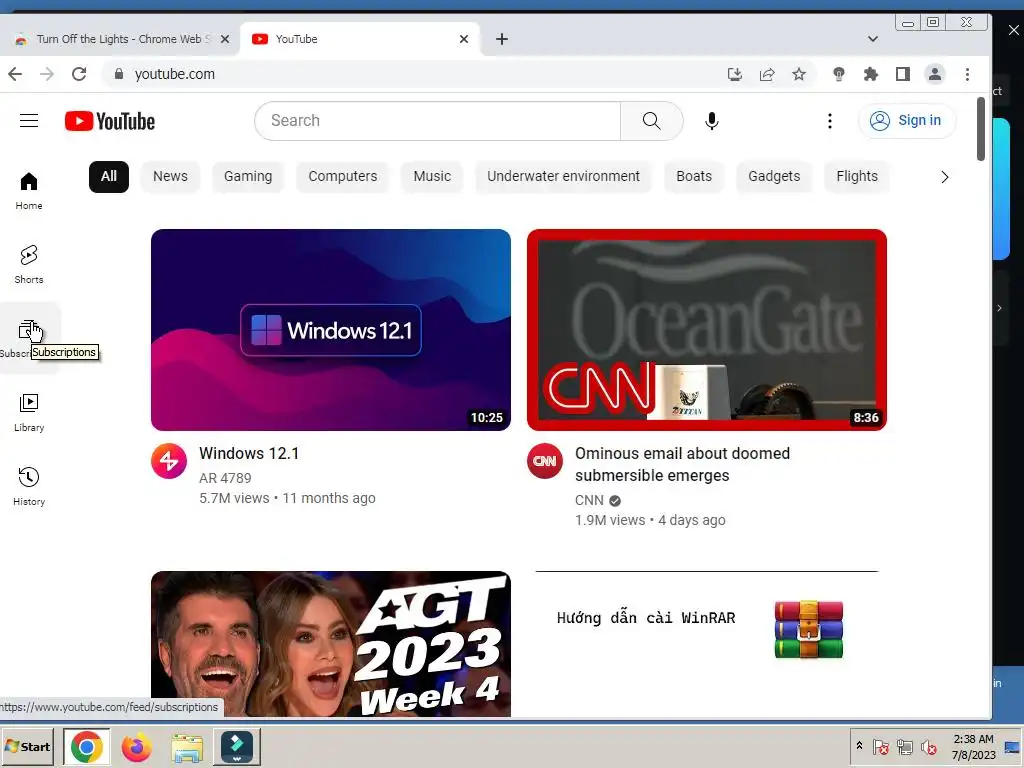Screen dimensions: 1024x768
Task: Open the CNN channel avatar
Action: 545,461
